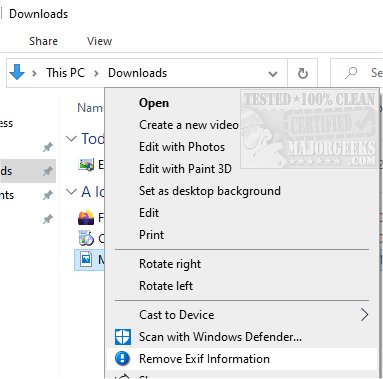
Task: Select Create a new video
Action: pyautogui.click(x=189, y=125)
